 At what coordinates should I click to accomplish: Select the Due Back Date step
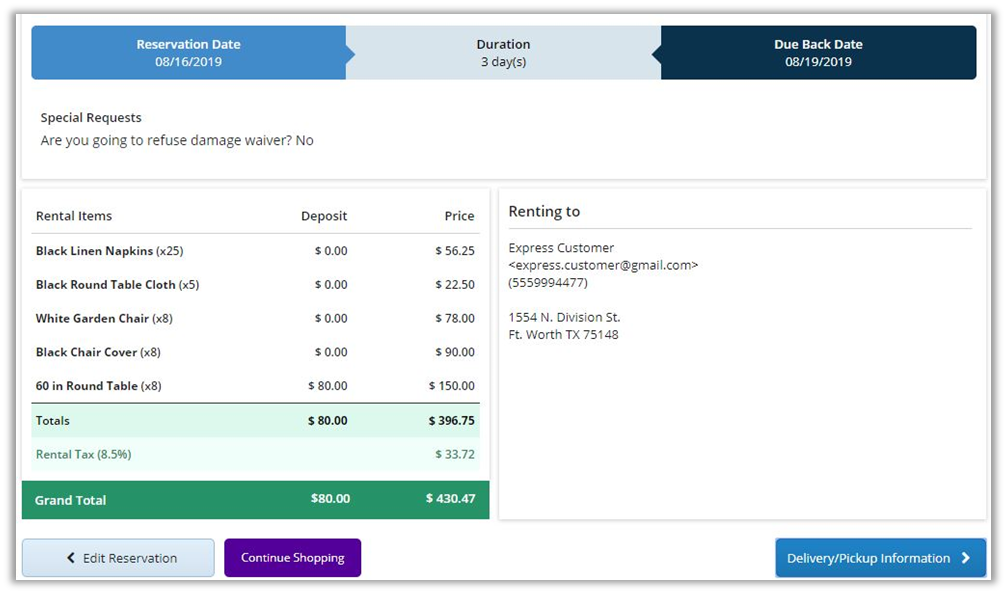[x=818, y=53]
